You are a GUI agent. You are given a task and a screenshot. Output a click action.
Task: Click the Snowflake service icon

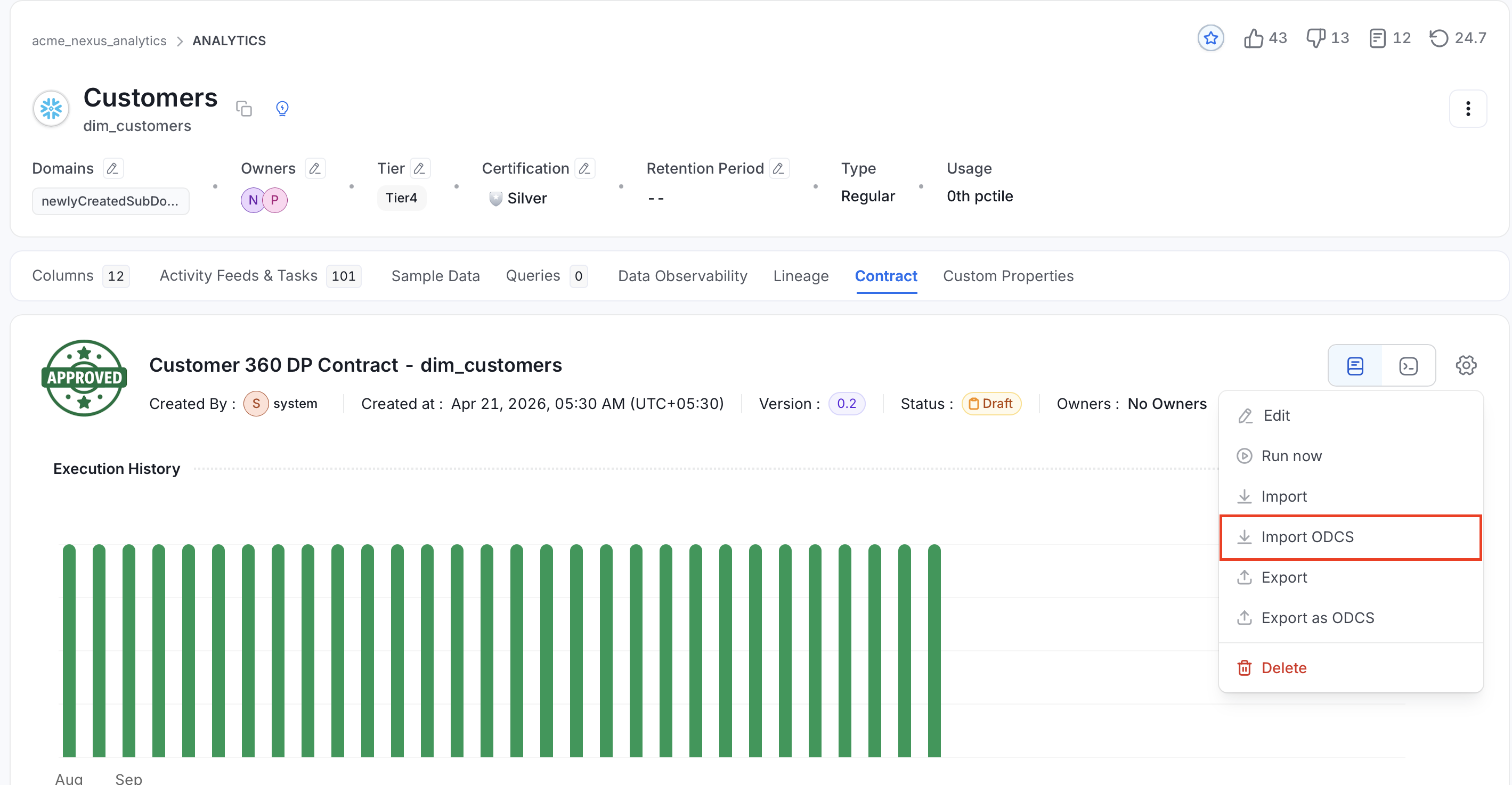point(51,109)
